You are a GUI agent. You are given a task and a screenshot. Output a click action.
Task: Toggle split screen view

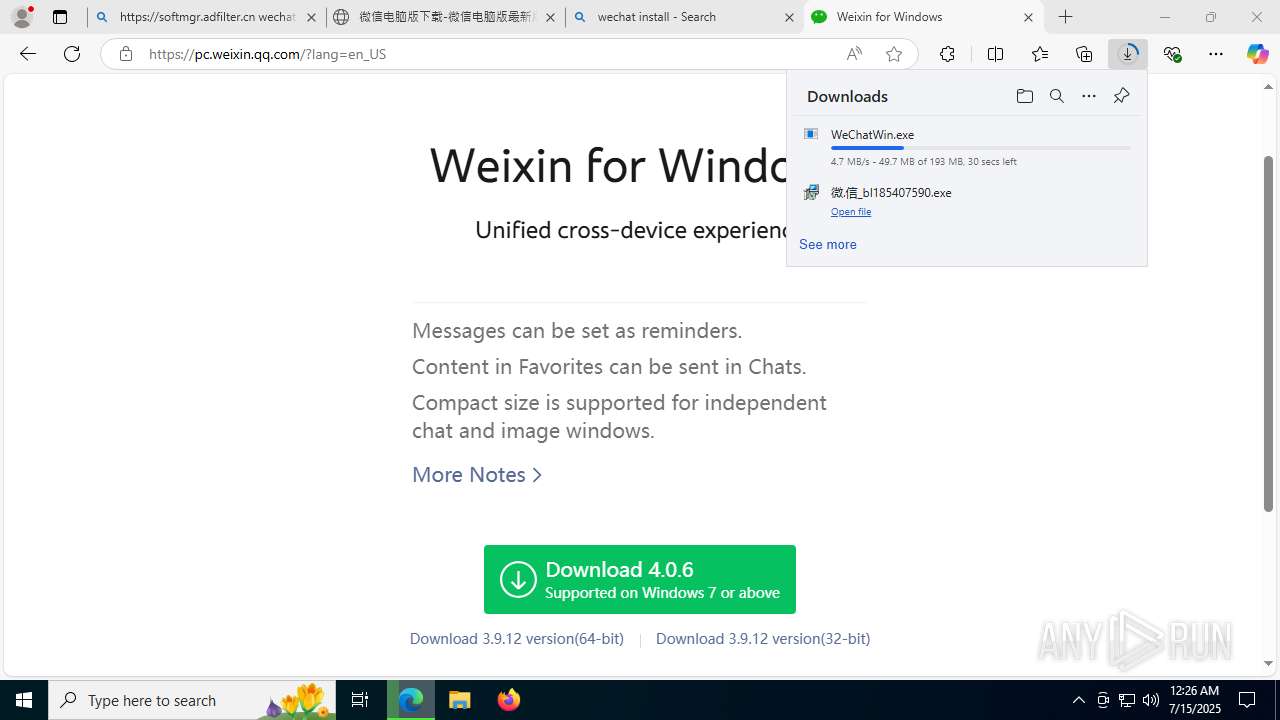point(995,54)
